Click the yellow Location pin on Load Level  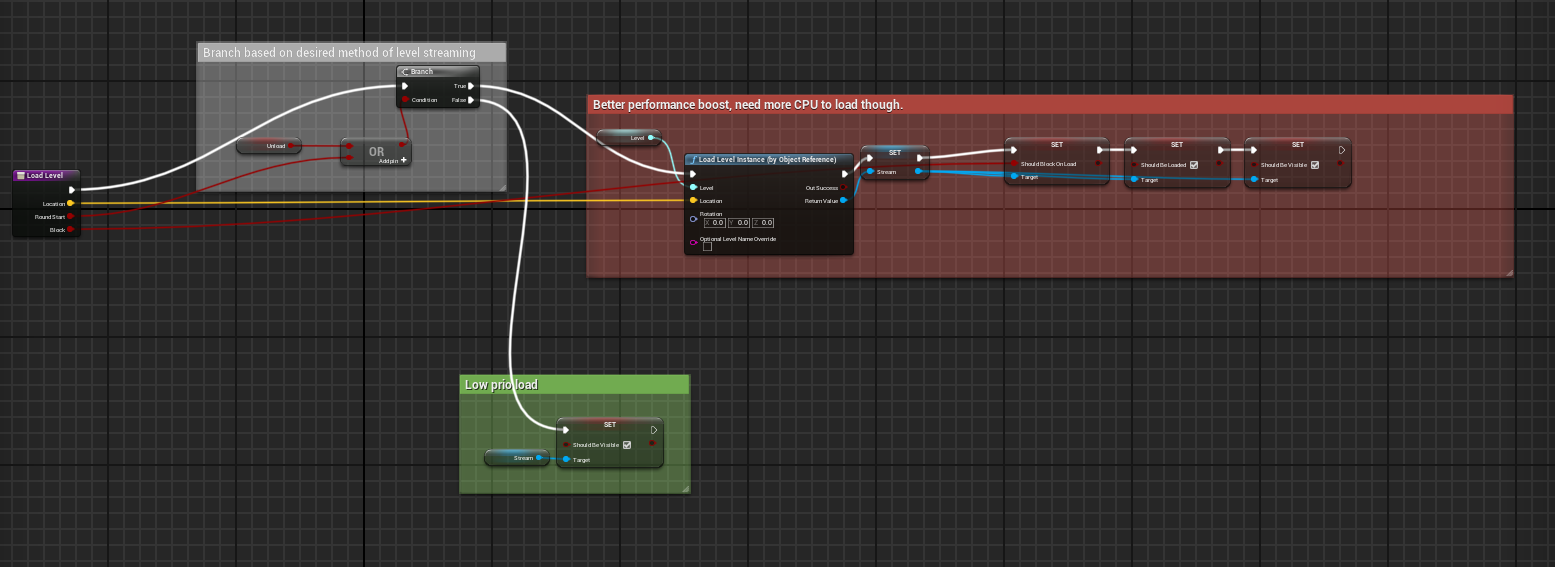[70, 203]
